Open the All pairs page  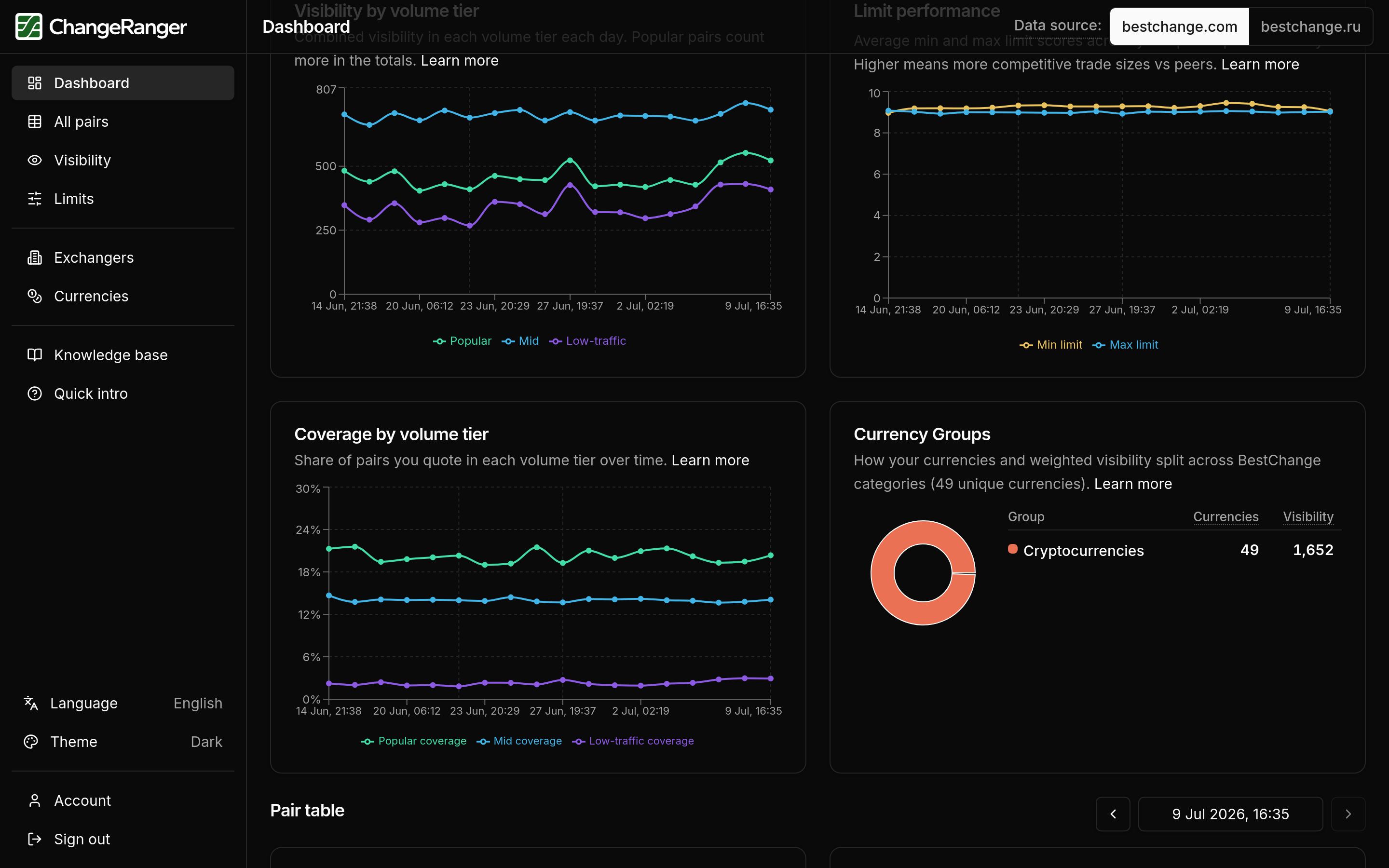123,121
